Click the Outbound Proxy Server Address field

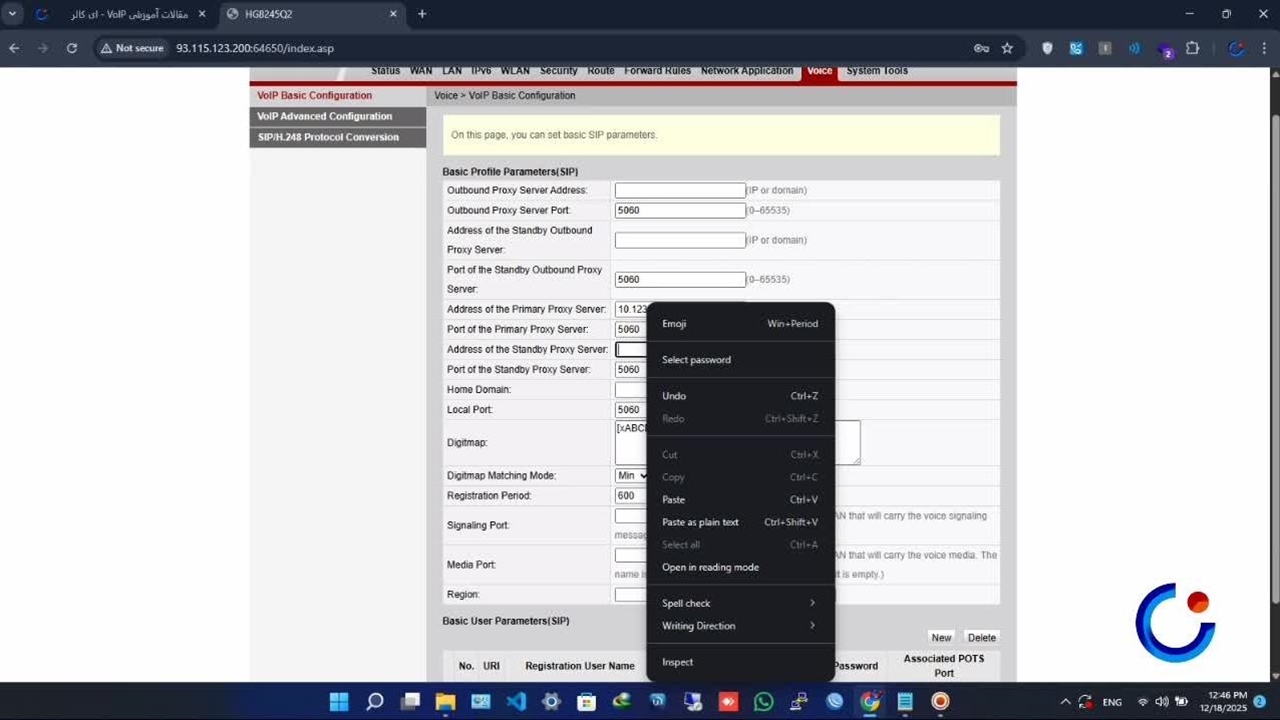[x=680, y=190]
